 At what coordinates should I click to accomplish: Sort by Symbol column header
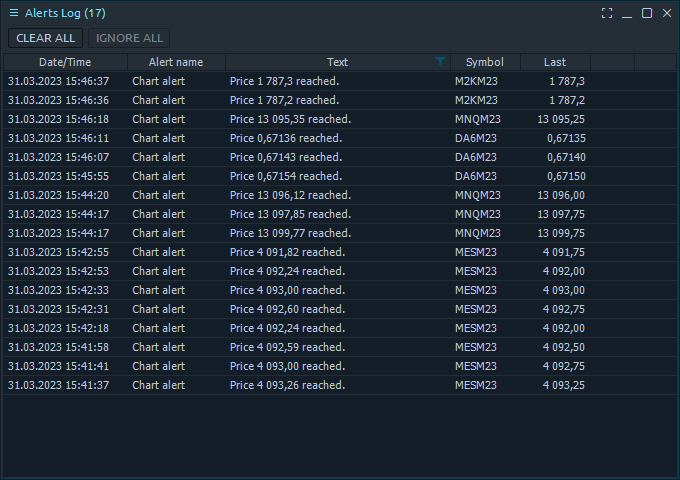coord(485,62)
